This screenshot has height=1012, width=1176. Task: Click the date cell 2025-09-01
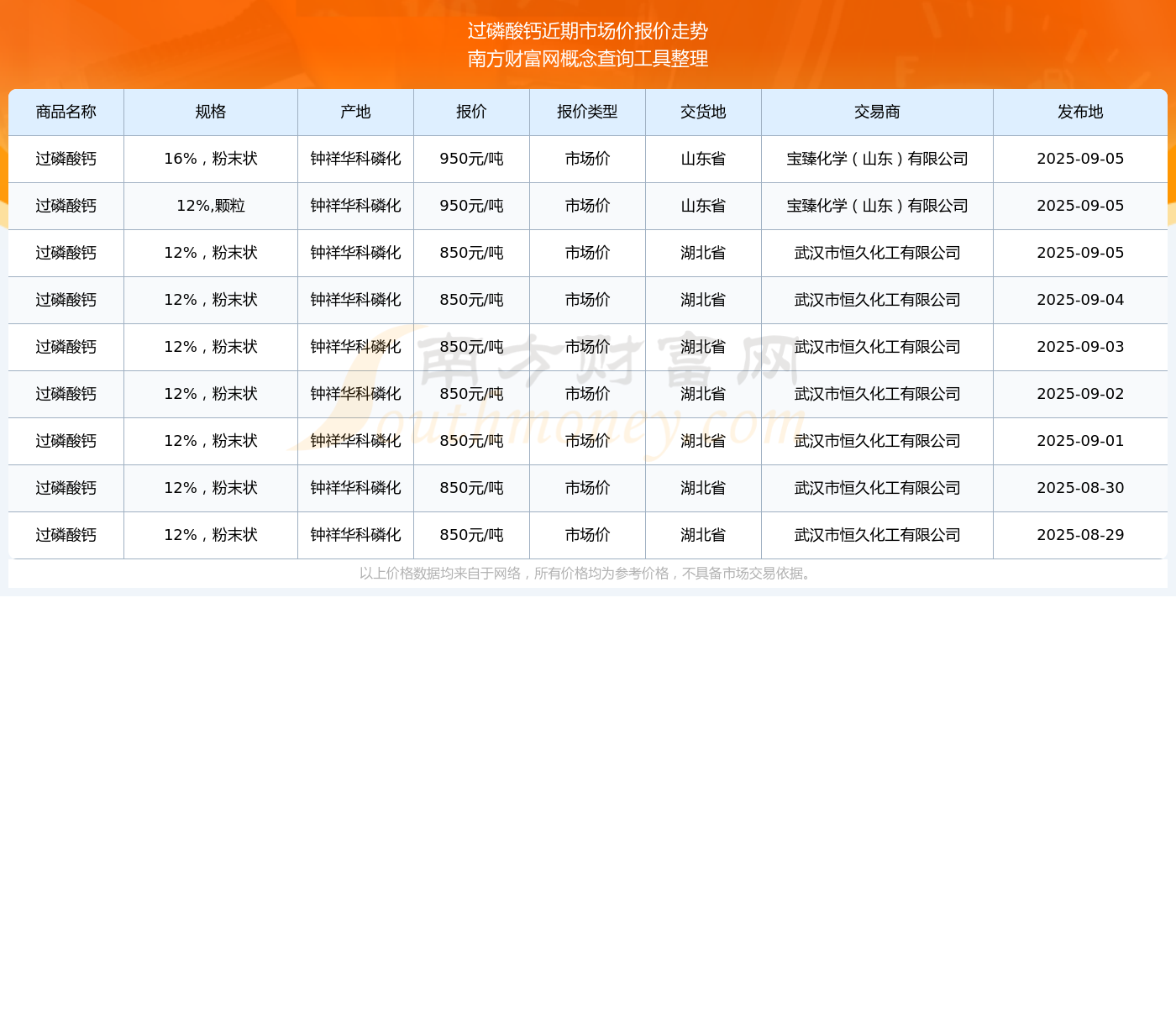[x=1080, y=441]
